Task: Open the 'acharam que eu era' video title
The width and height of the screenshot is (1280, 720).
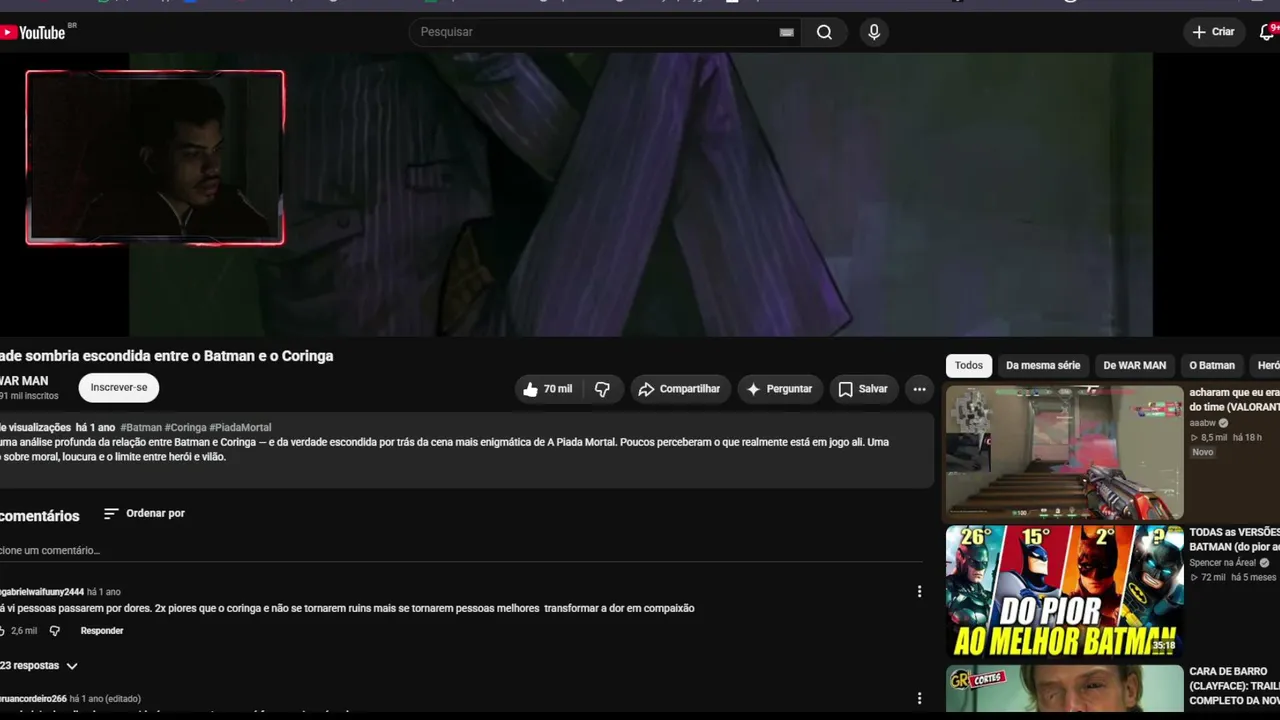Action: click(1234, 400)
